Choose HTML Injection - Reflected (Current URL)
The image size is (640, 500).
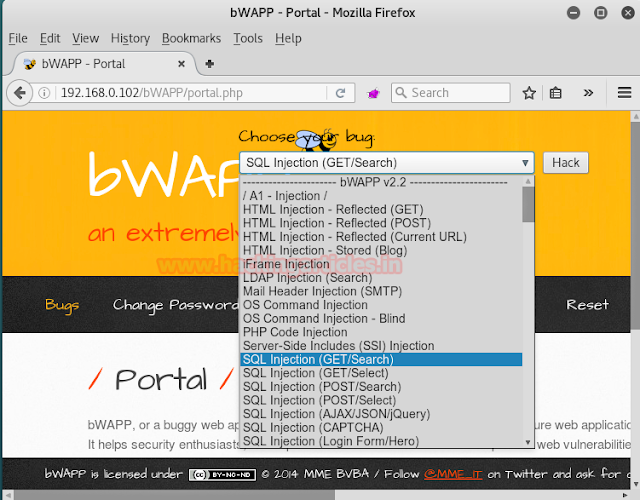click(380, 237)
